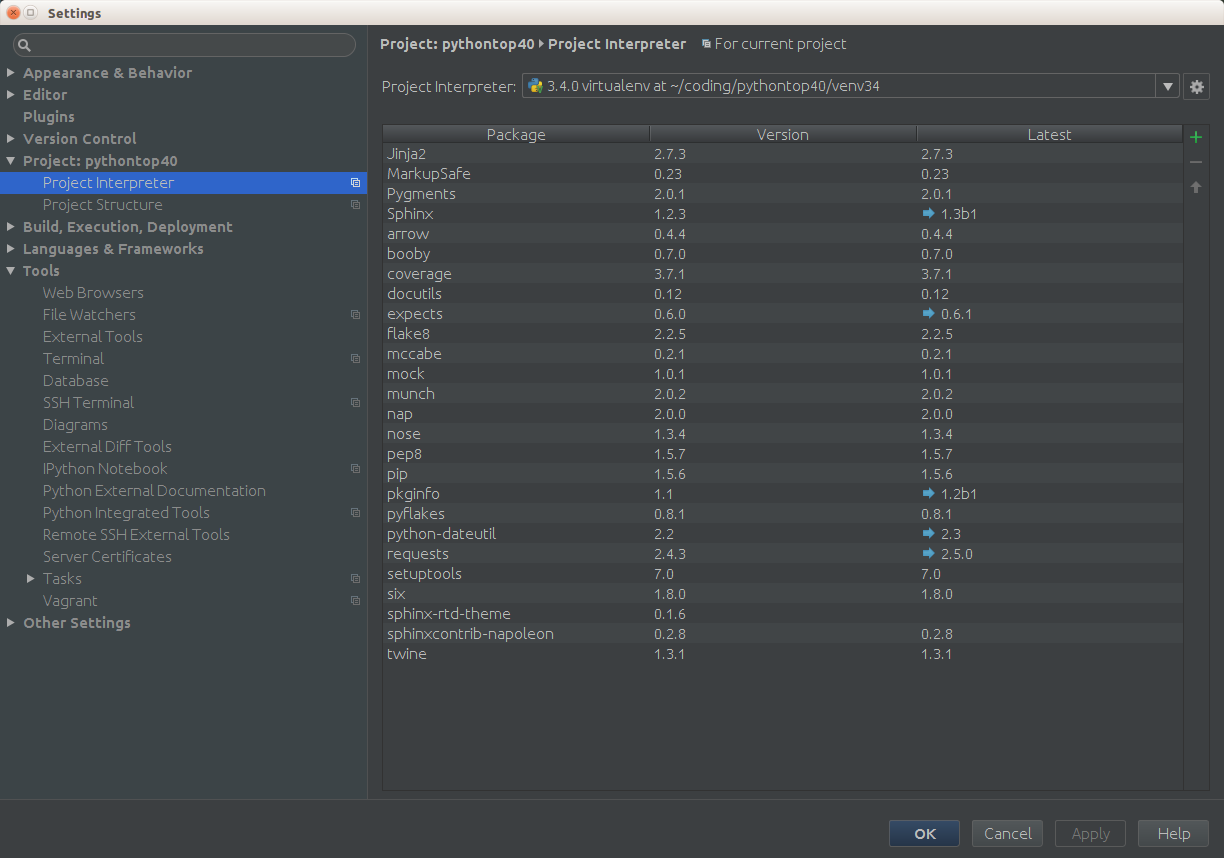Add a new package with the plus icon
The height and width of the screenshot is (858, 1224).
(1196, 137)
